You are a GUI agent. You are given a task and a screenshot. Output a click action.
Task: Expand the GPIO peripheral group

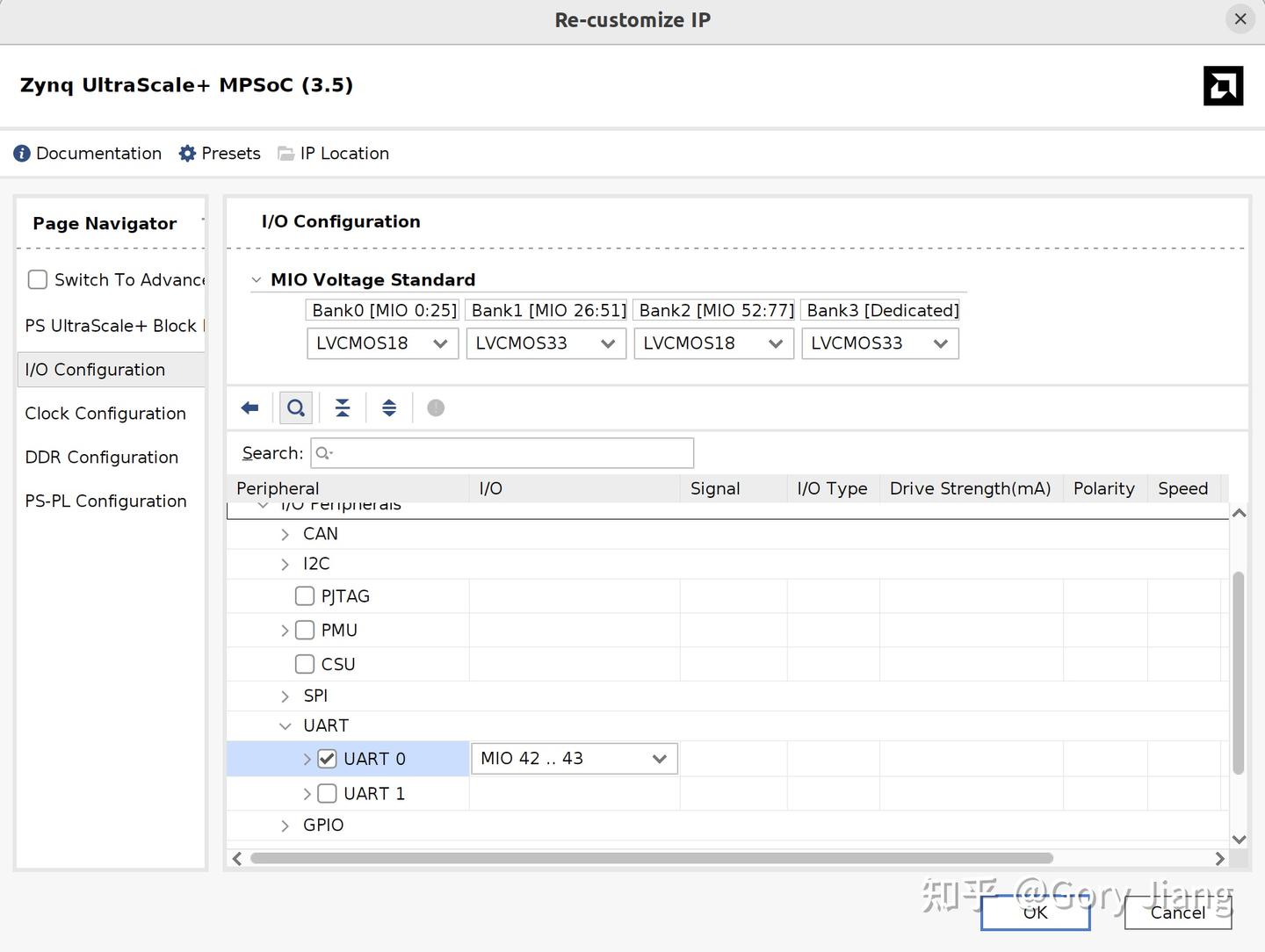pyautogui.click(x=285, y=825)
